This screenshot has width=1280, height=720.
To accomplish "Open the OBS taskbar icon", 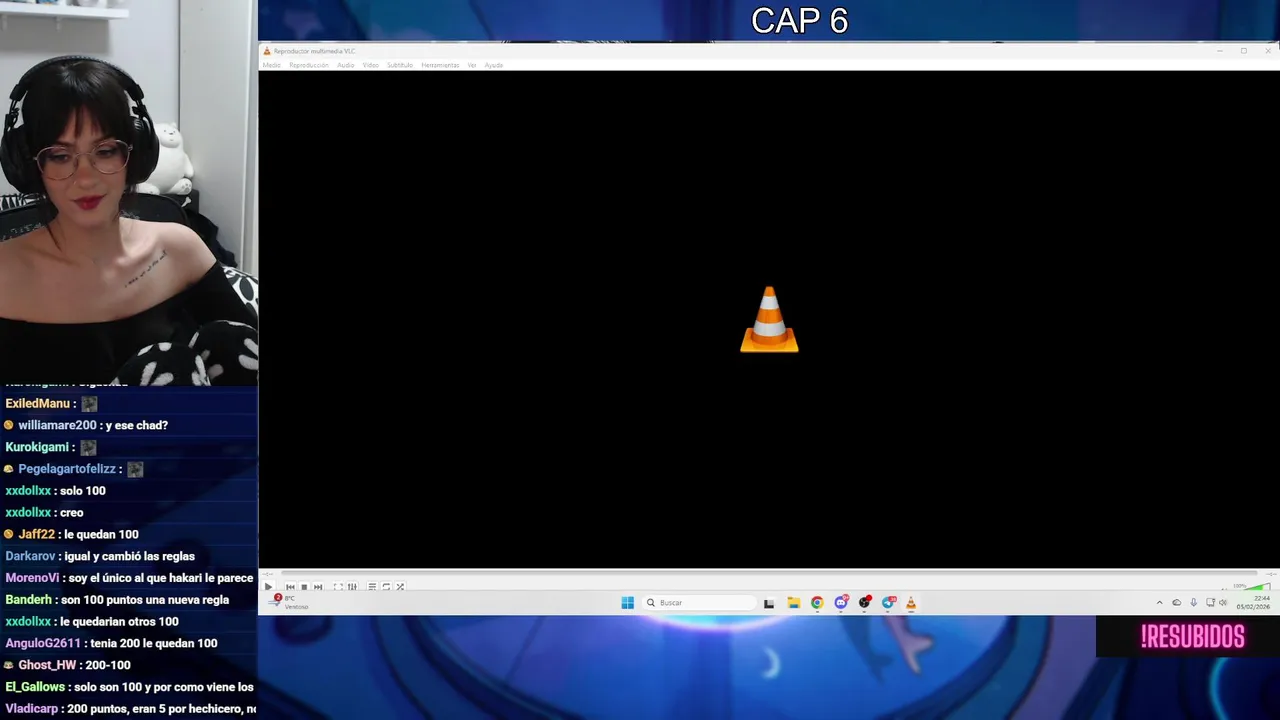I will pyautogui.click(x=865, y=603).
